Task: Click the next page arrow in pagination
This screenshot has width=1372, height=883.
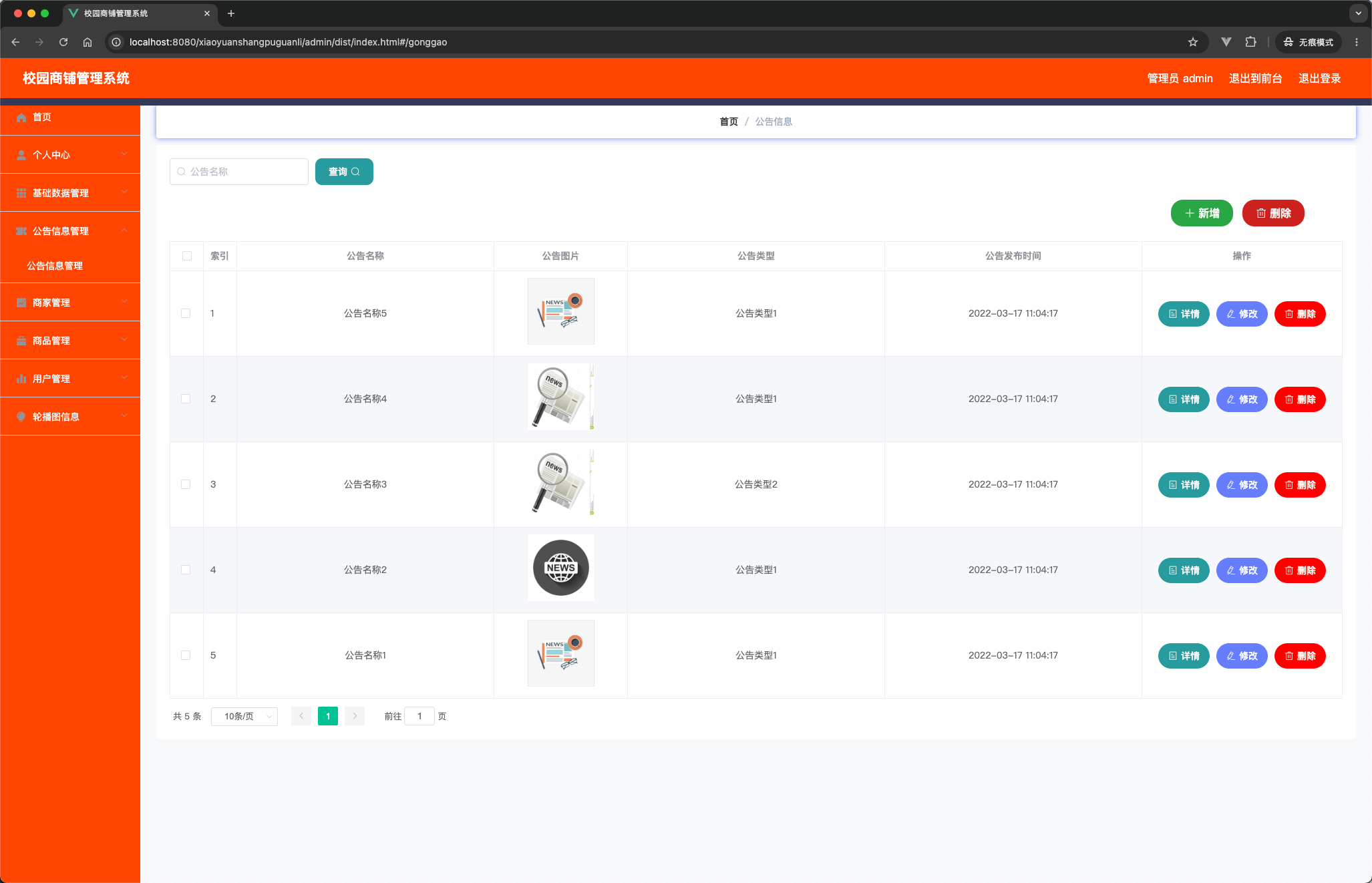Action: (355, 716)
